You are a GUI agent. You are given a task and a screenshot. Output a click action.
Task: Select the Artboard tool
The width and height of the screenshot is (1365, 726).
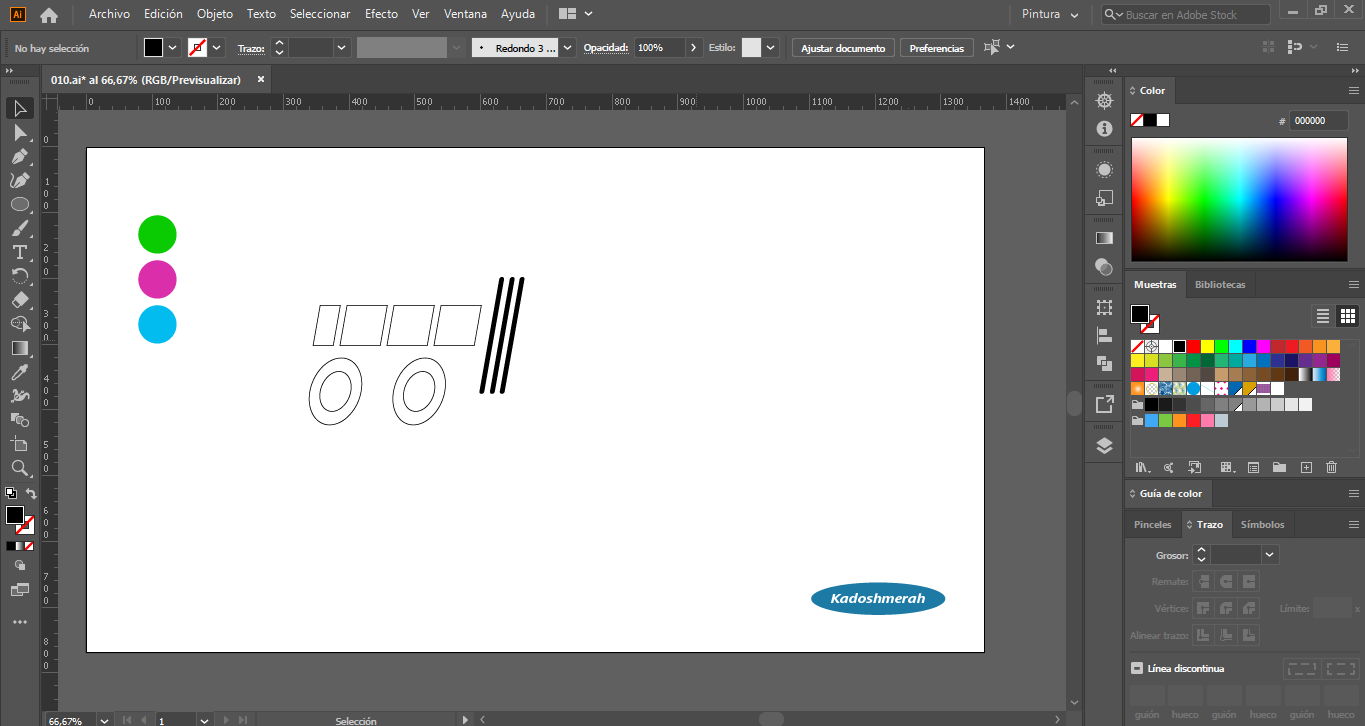20,444
